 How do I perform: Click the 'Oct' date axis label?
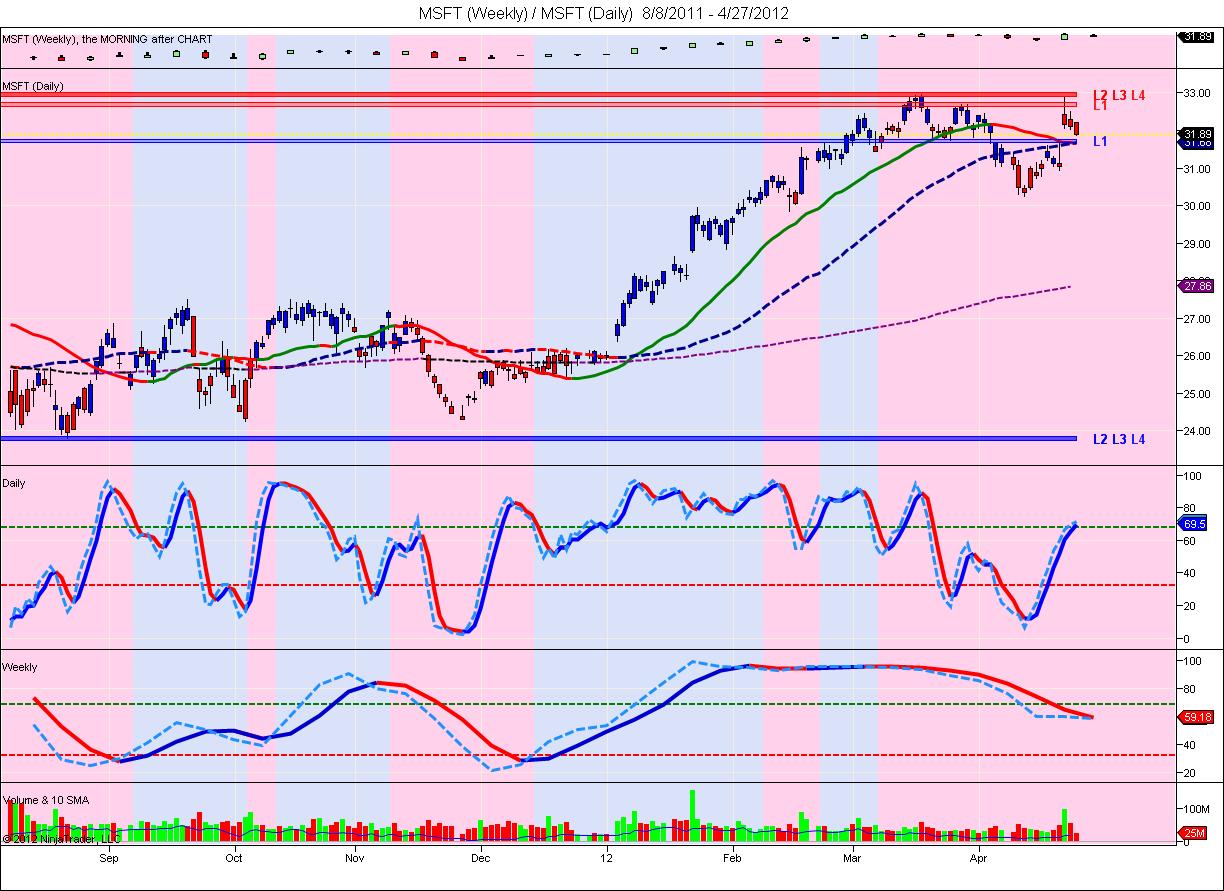234,858
